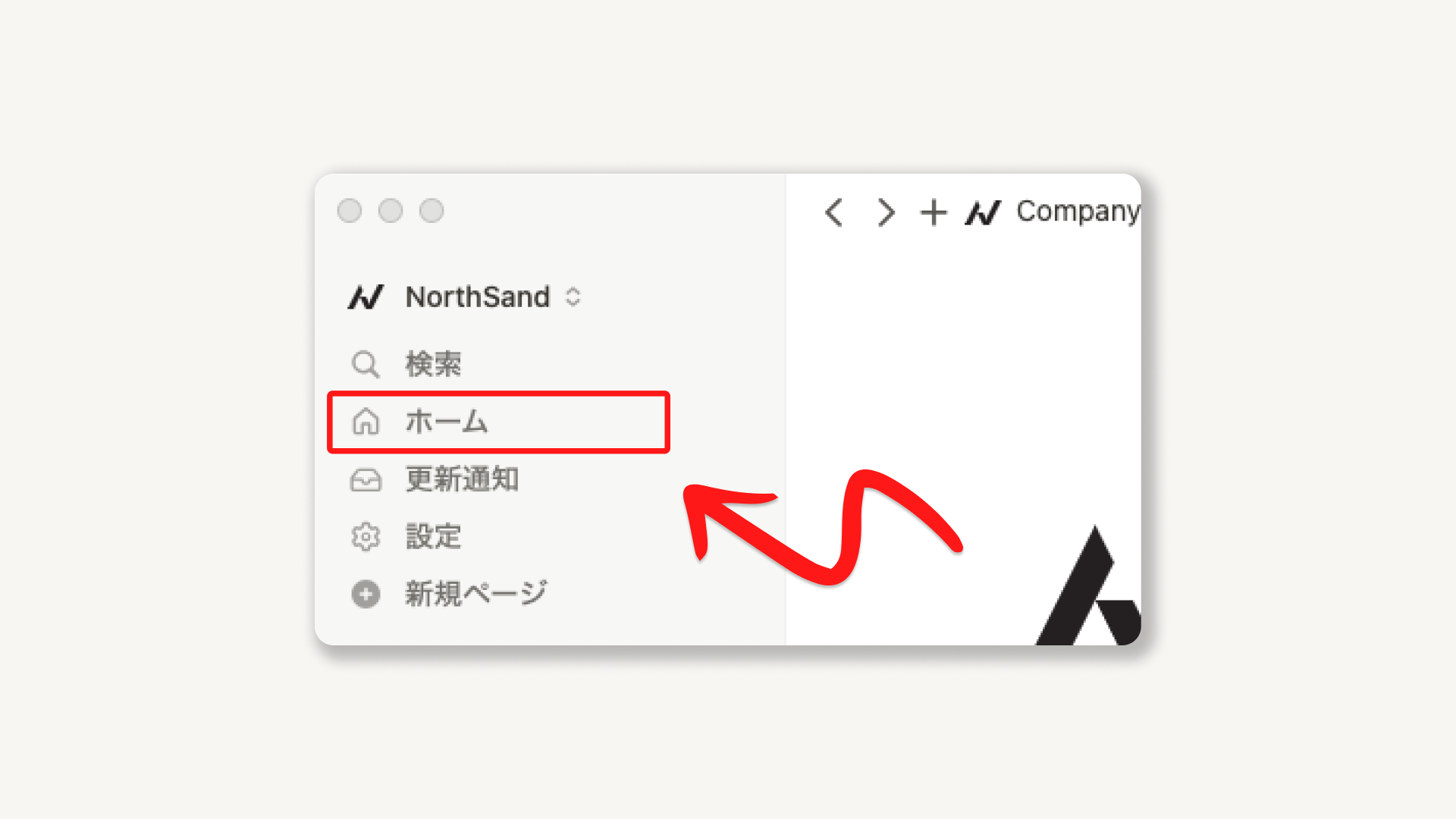Click the Company page logo in top bar
The height and width of the screenshot is (819, 1456).
[983, 212]
